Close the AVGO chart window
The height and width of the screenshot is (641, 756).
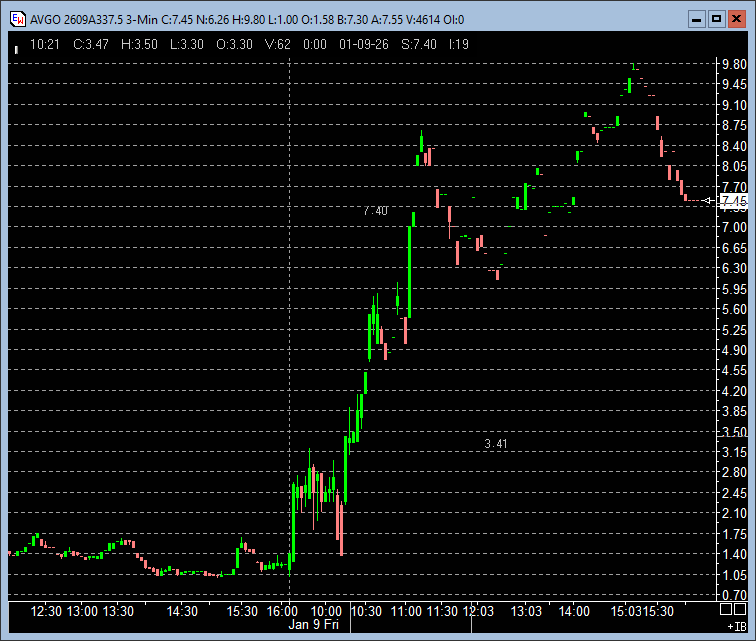(737, 18)
